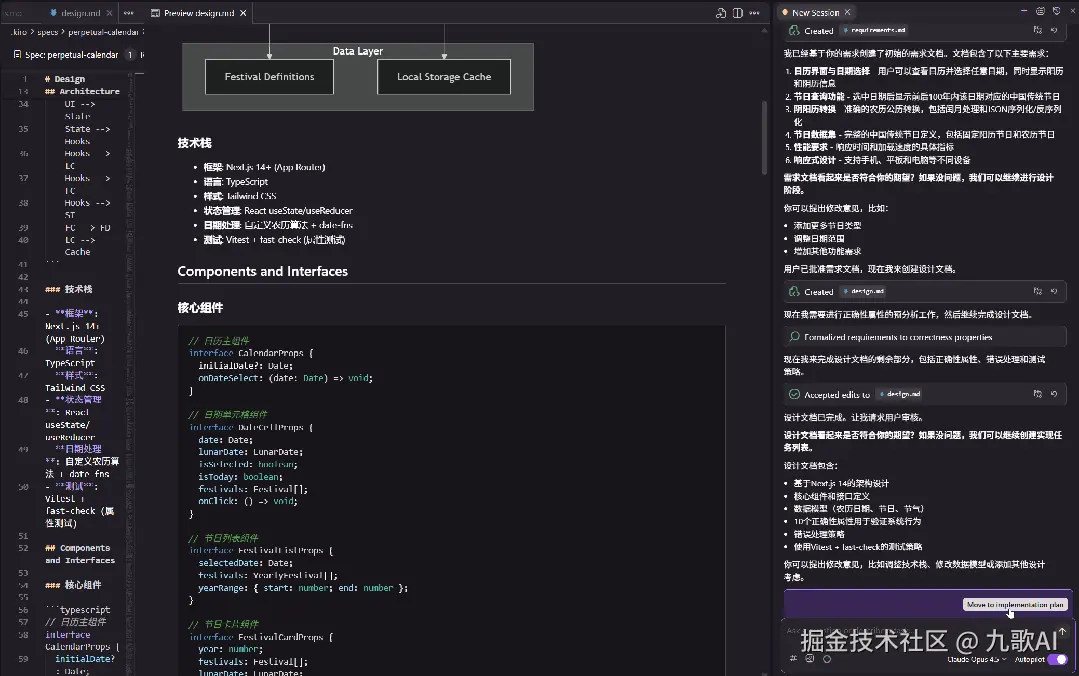The height and width of the screenshot is (676, 1079).
Task: Attach an image with the picture icon
Action: [810, 659]
